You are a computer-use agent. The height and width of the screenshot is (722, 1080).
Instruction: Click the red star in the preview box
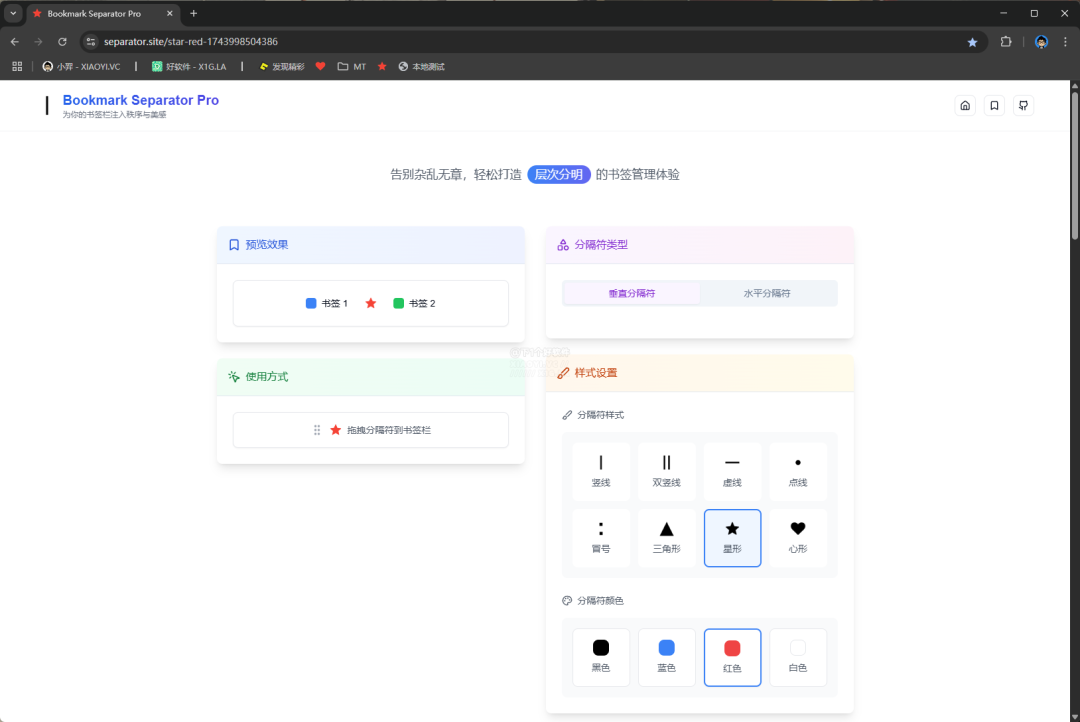[x=371, y=303]
